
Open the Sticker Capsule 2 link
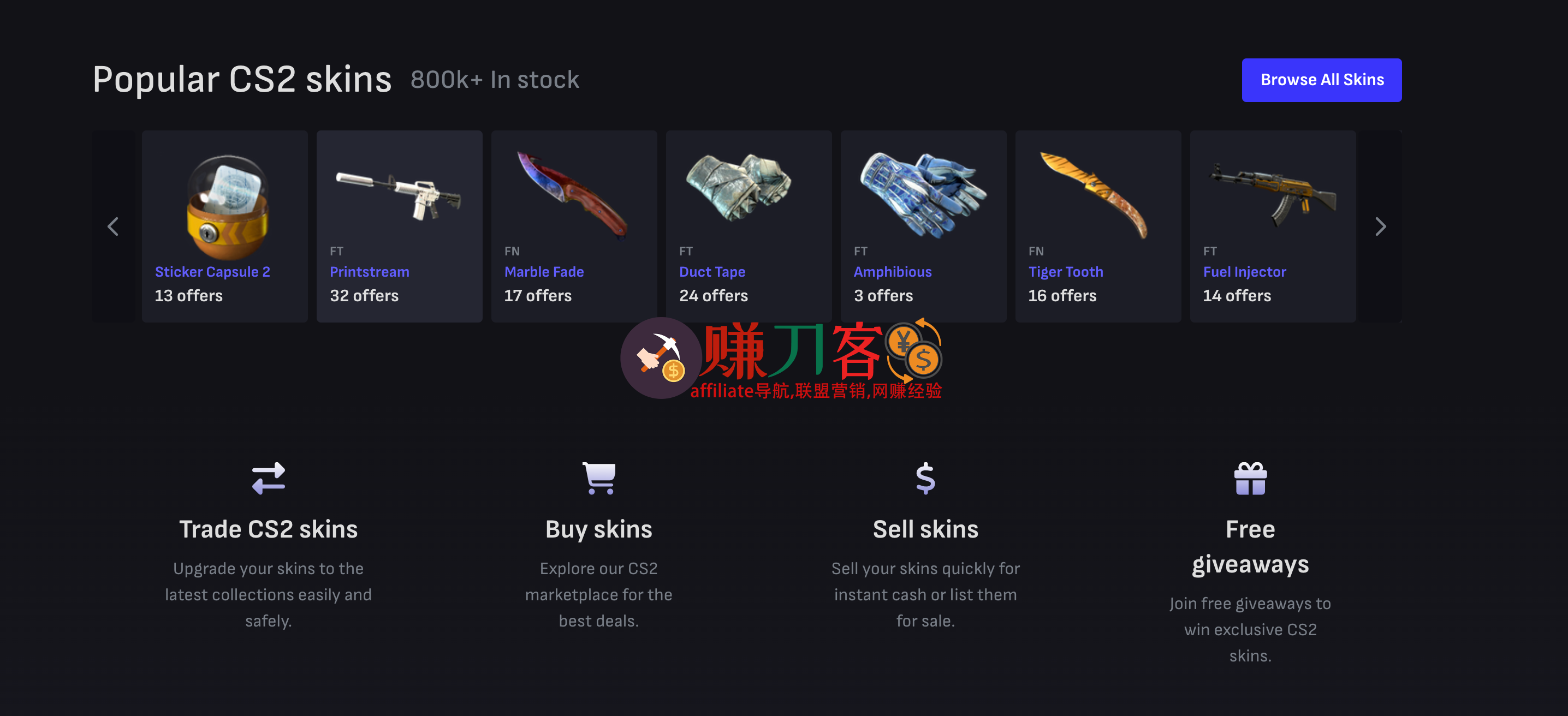click(212, 271)
